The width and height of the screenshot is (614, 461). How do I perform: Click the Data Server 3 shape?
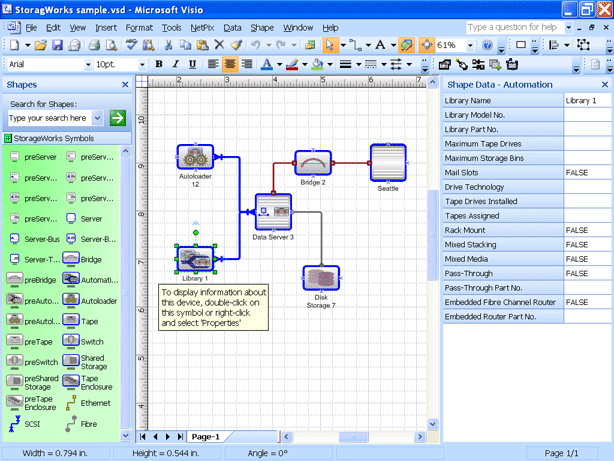(x=273, y=212)
